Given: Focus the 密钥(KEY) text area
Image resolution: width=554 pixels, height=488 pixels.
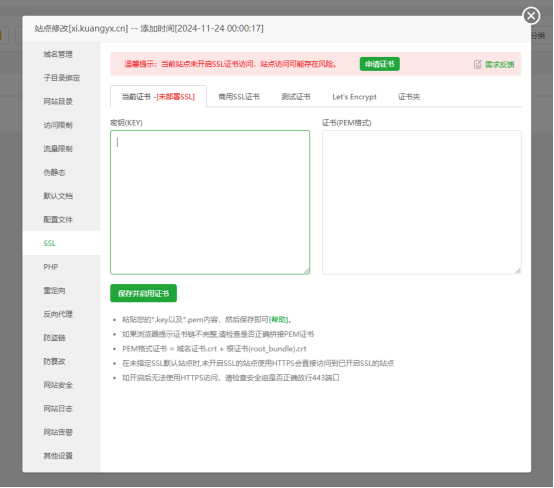Looking at the screenshot, I should (210, 202).
